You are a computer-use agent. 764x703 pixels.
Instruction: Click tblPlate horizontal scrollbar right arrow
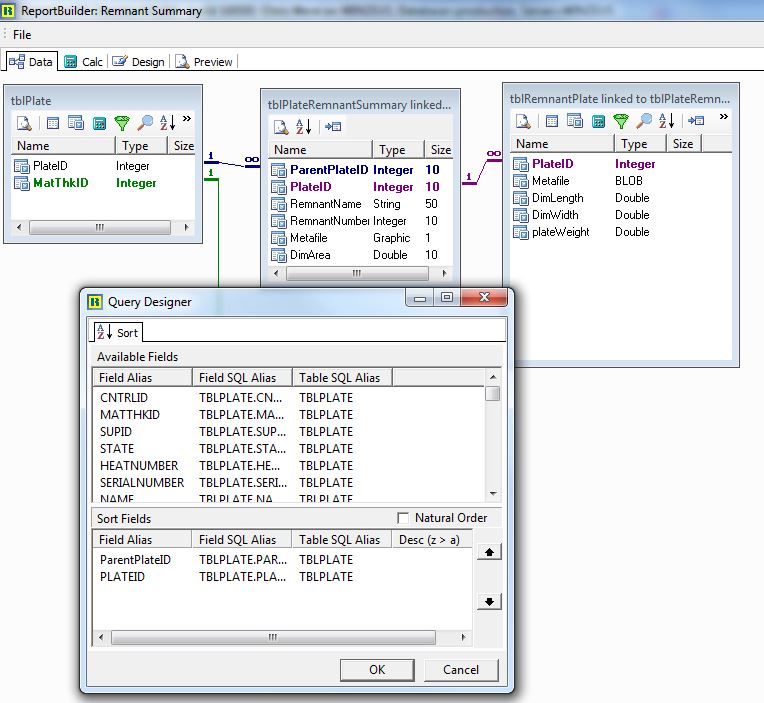(x=186, y=227)
